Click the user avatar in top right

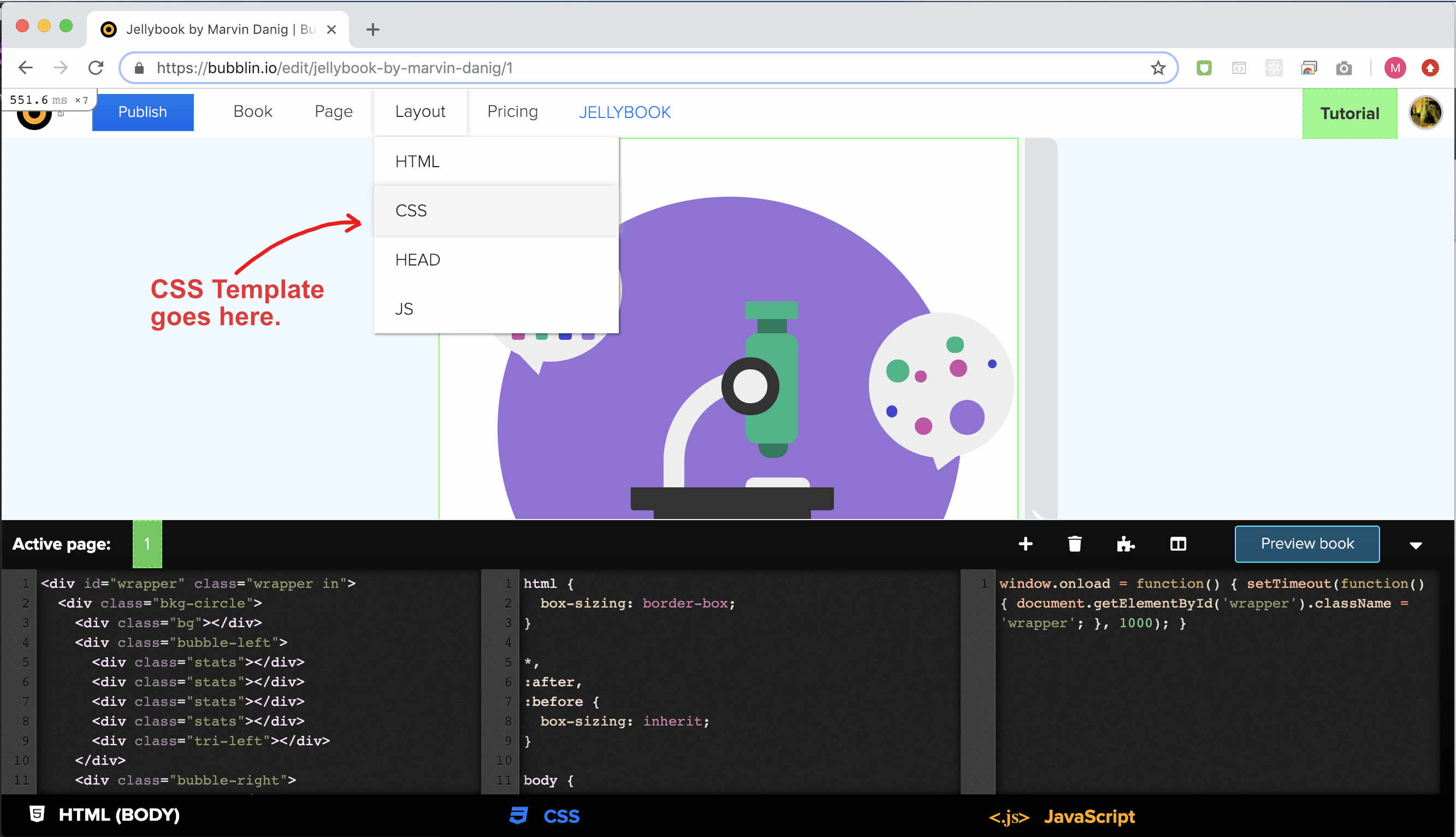1425,113
